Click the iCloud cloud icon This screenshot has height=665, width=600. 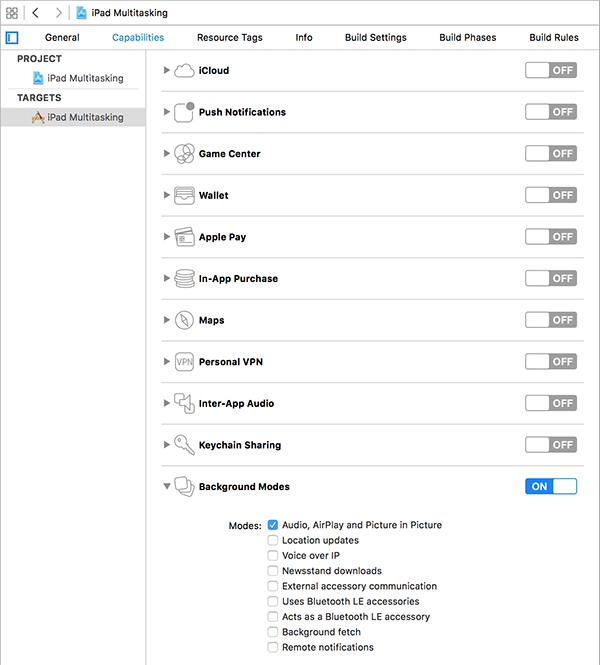coord(184,70)
